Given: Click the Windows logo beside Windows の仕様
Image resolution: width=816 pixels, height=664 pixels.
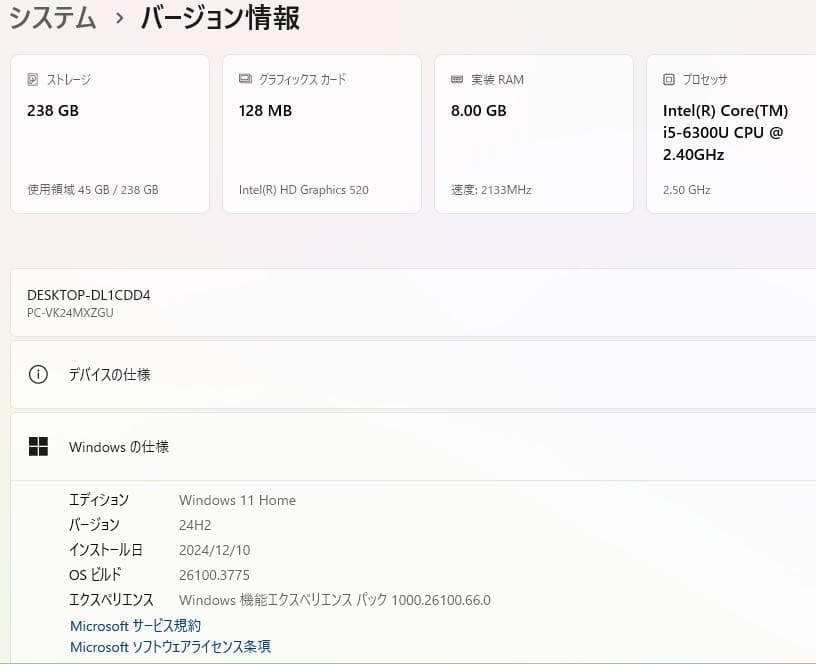Looking at the screenshot, I should (39, 447).
